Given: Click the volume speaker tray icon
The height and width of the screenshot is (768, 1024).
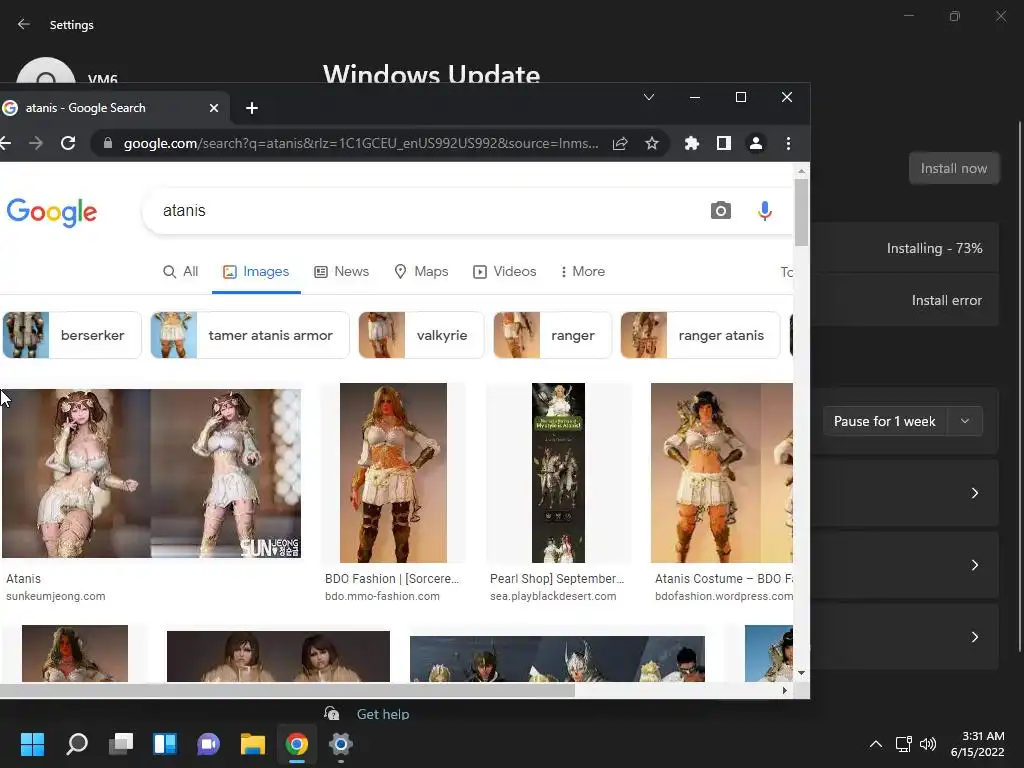Looking at the screenshot, I should 928,744.
